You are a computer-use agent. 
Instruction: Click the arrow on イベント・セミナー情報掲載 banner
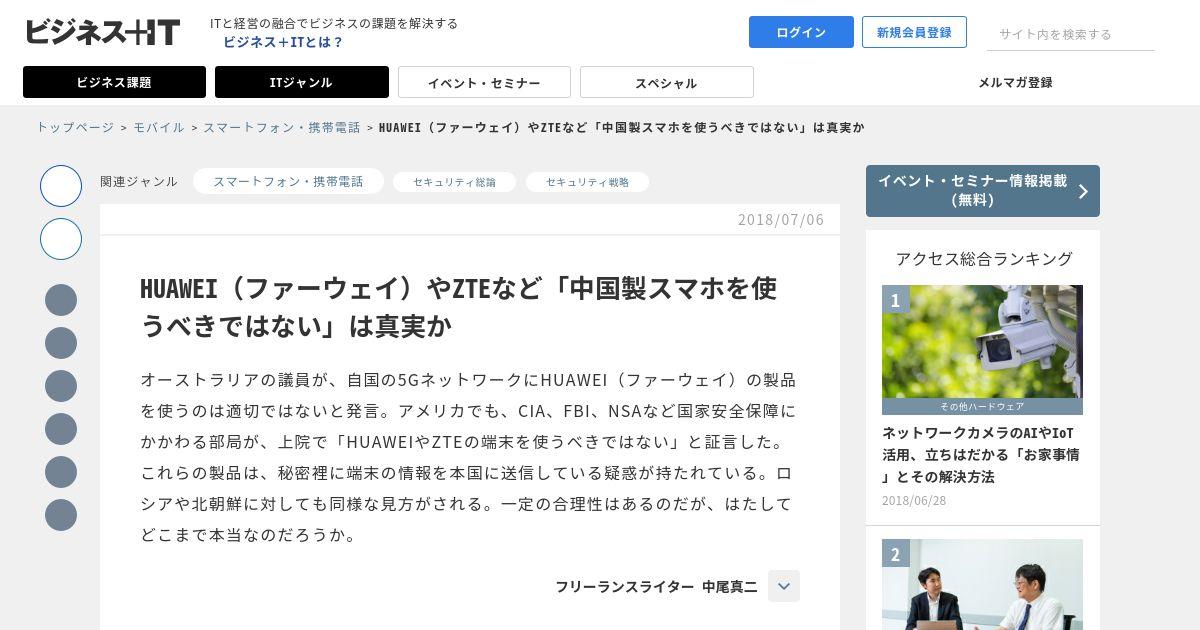1083,191
